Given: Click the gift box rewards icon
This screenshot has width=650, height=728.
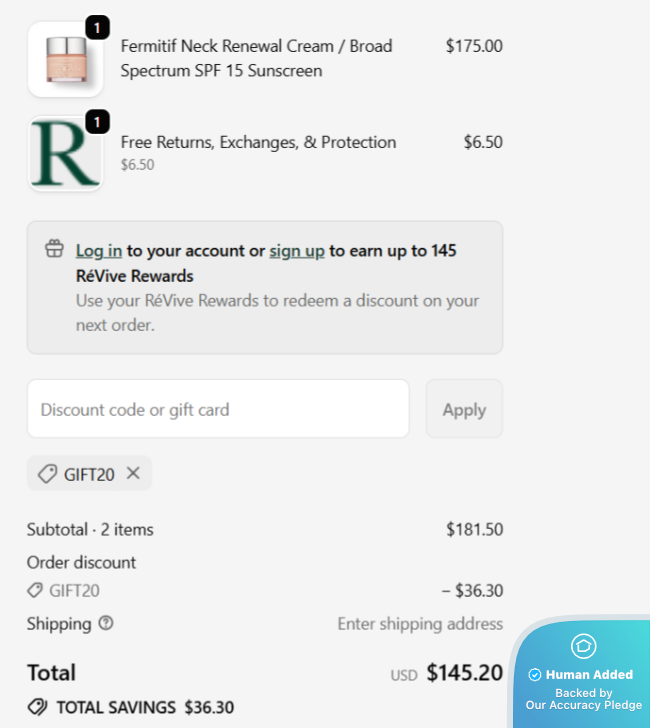Looking at the screenshot, I should [54, 249].
